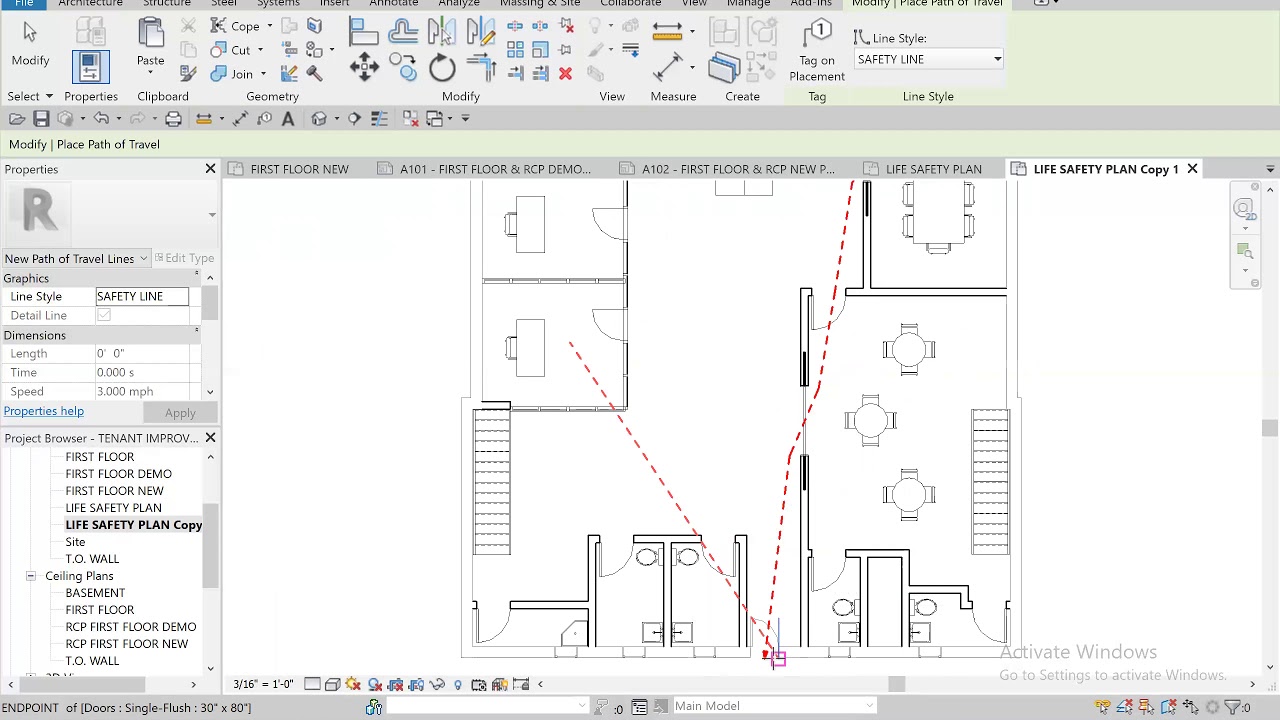This screenshot has height=720, width=1280.
Task: Activate the Rotate tool
Action: 442,68
